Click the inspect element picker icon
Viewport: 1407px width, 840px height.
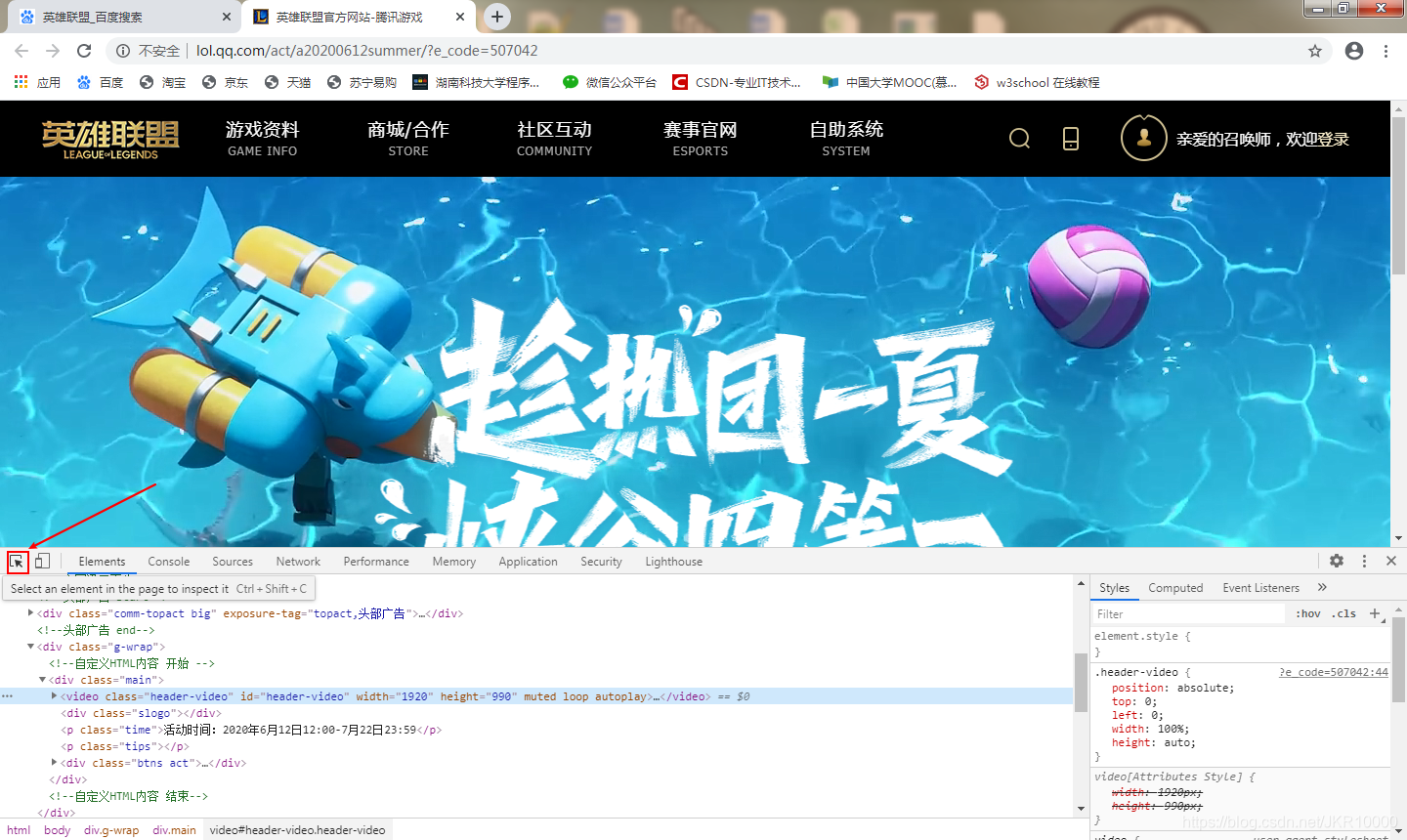click(x=17, y=562)
